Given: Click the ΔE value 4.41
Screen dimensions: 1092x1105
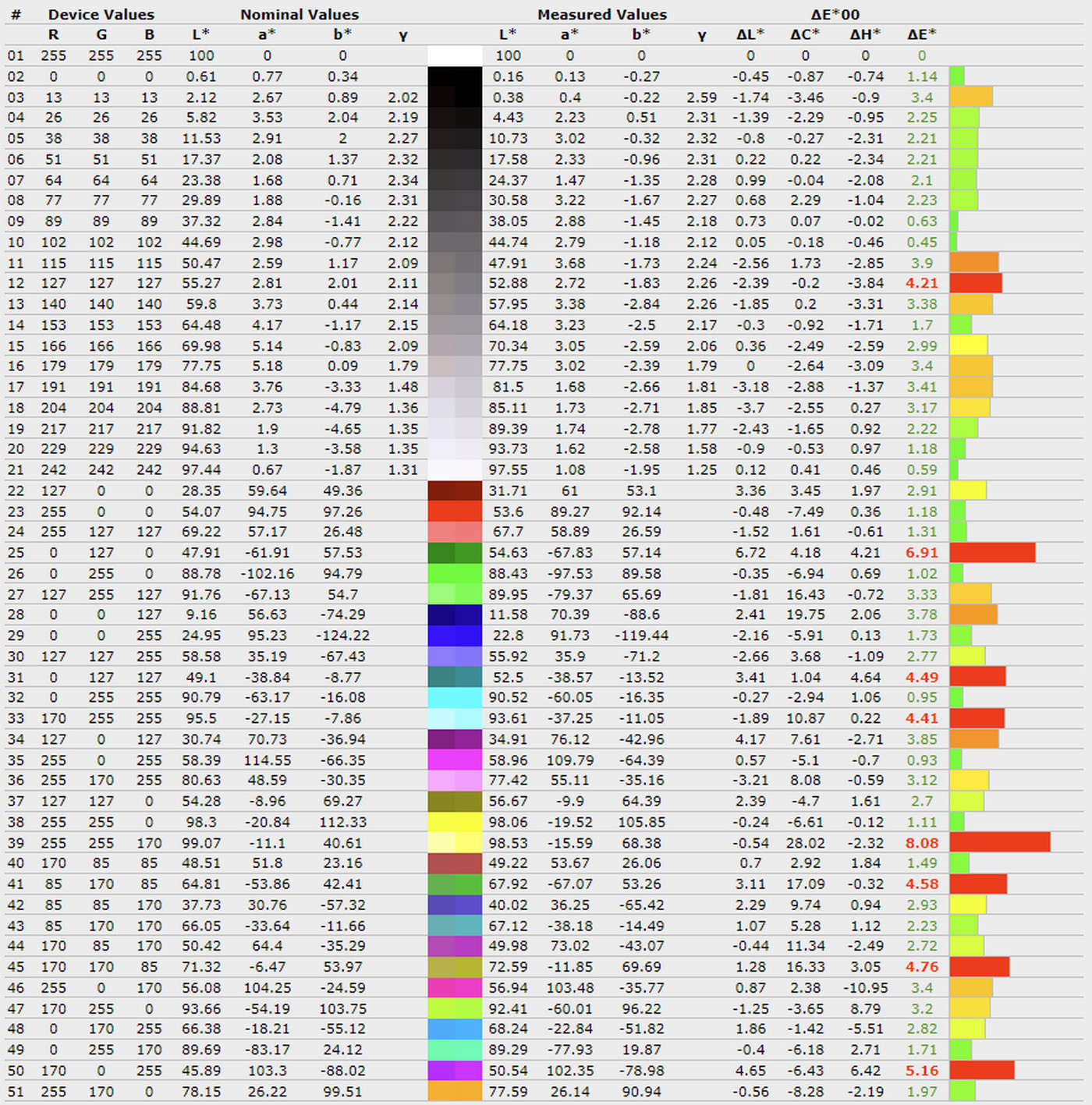Looking at the screenshot, I should (922, 718).
